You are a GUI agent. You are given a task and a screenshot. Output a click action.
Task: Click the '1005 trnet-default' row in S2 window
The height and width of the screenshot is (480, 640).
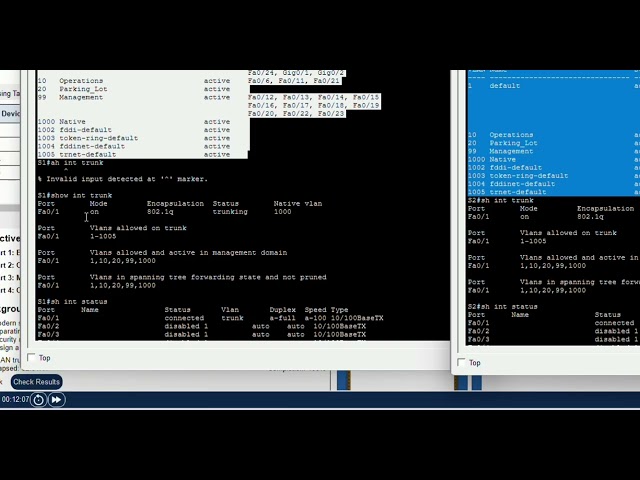(x=553, y=192)
